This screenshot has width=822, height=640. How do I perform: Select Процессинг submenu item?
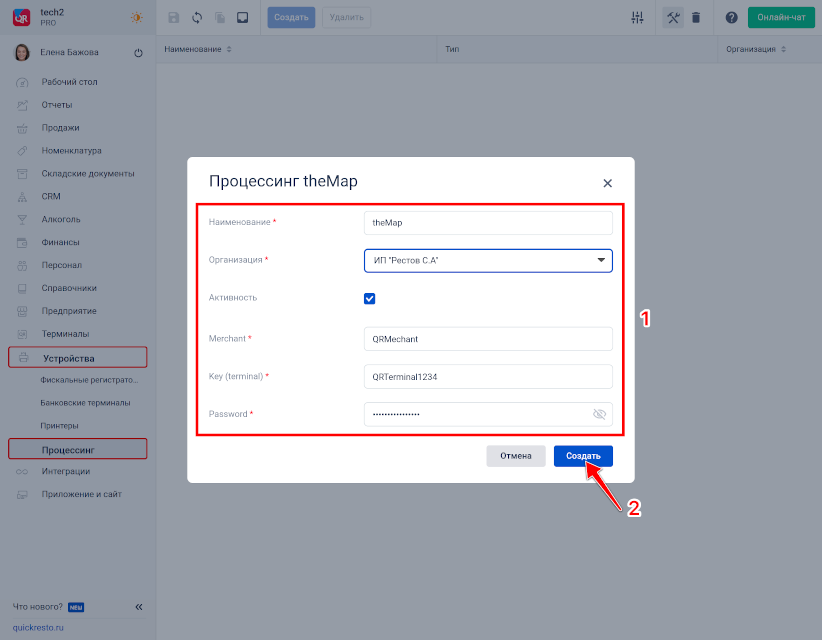point(78,449)
